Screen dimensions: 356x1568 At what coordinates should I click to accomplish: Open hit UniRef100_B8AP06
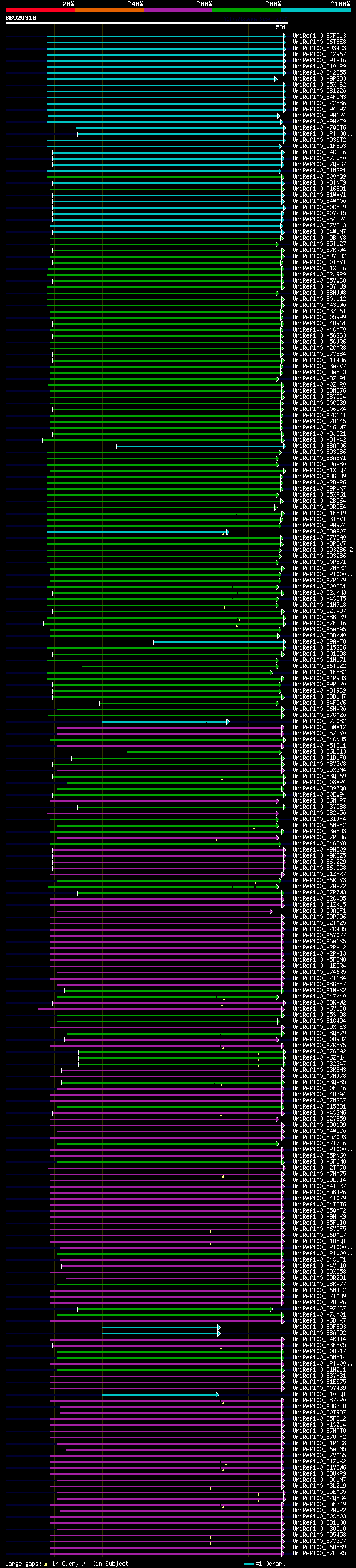319,446
